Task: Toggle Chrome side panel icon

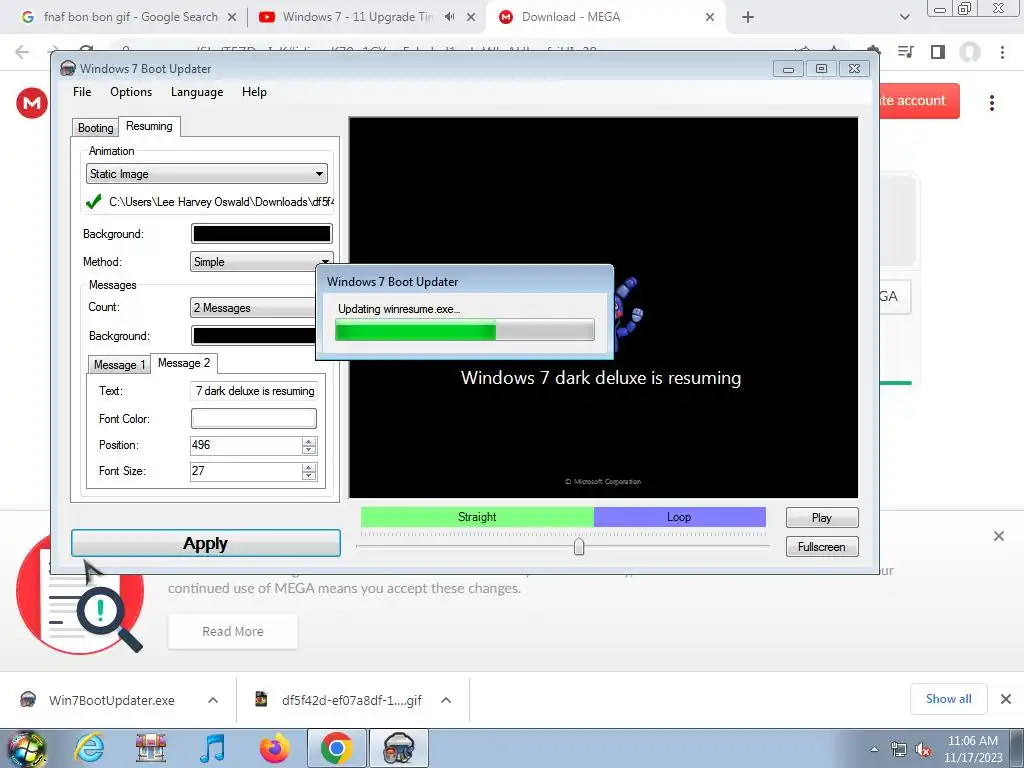Action: [938, 52]
